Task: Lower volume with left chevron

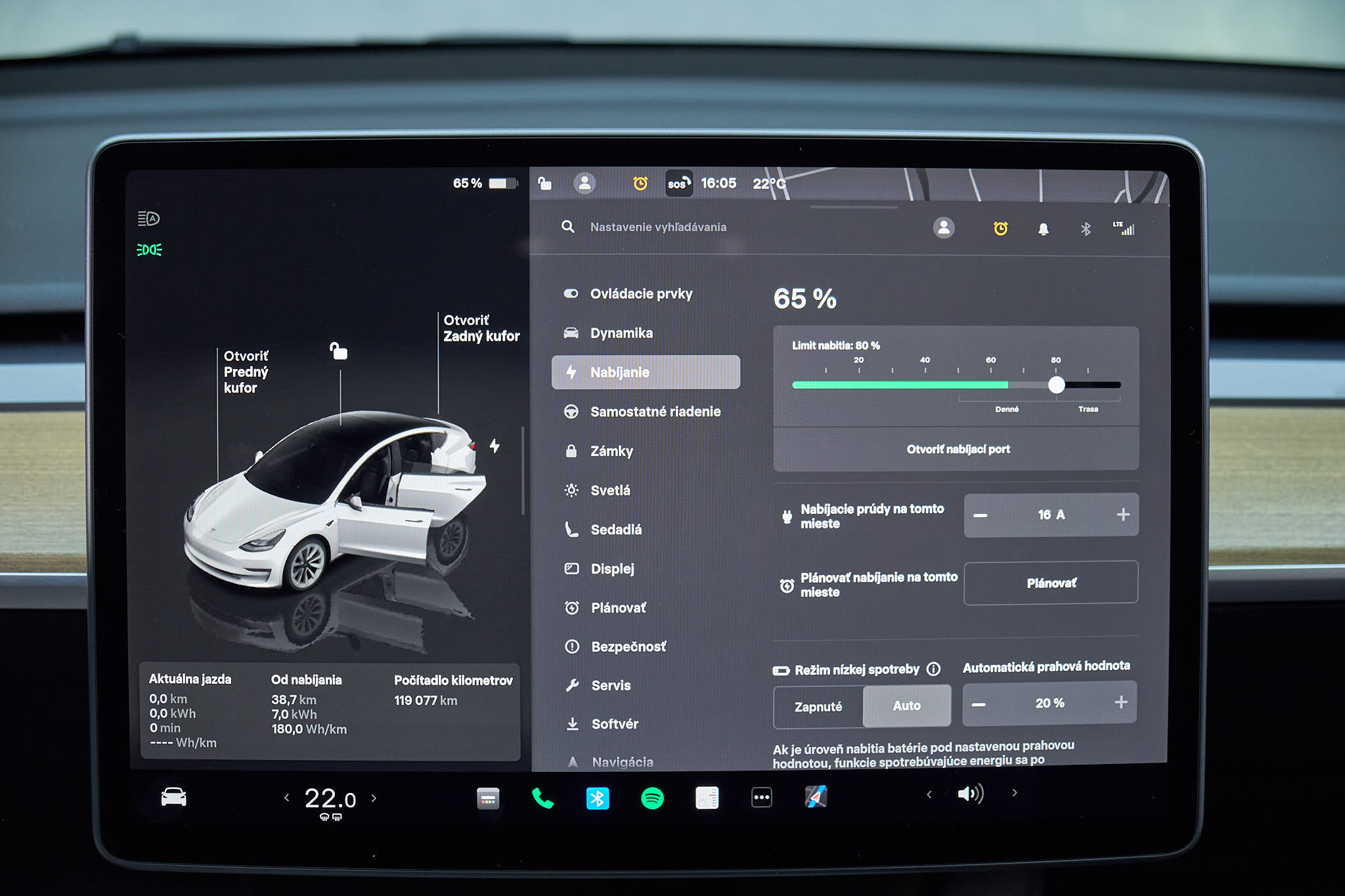Action: click(x=929, y=794)
